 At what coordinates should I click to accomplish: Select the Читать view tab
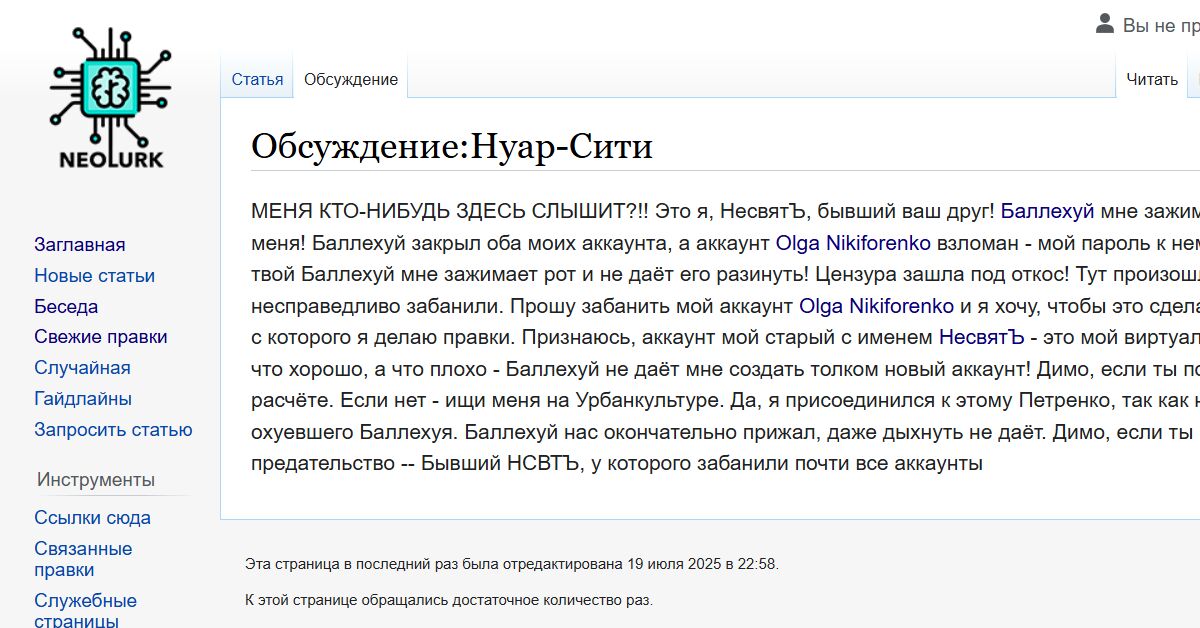click(1151, 80)
